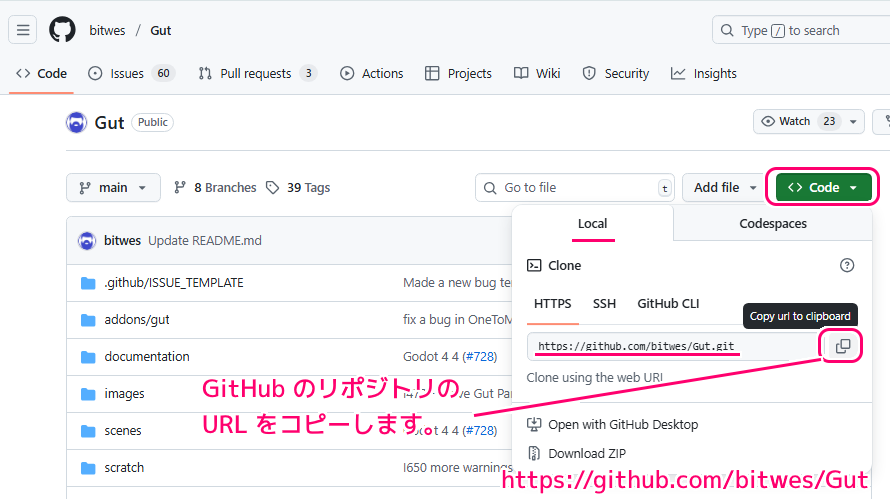The image size is (890, 499).
Task: Open the Security tab
Action: (616, 74)
